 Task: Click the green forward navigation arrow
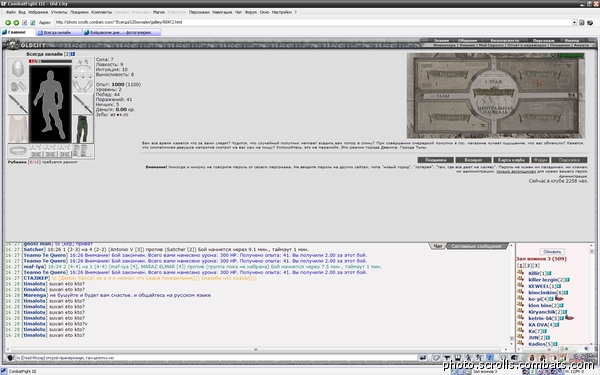16,23
